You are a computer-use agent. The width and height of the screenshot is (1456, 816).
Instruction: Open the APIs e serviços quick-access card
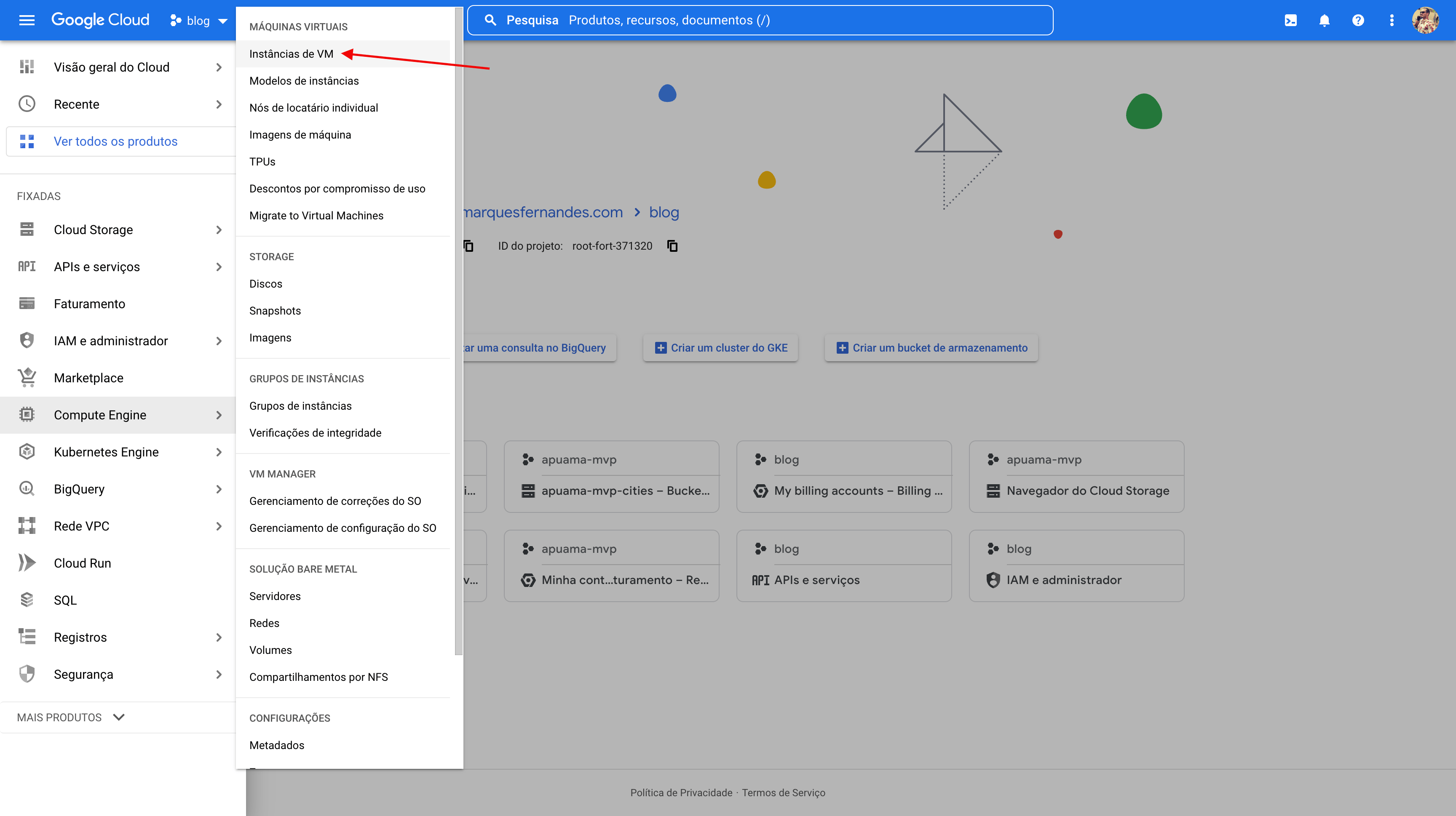(x=844, y=566)
